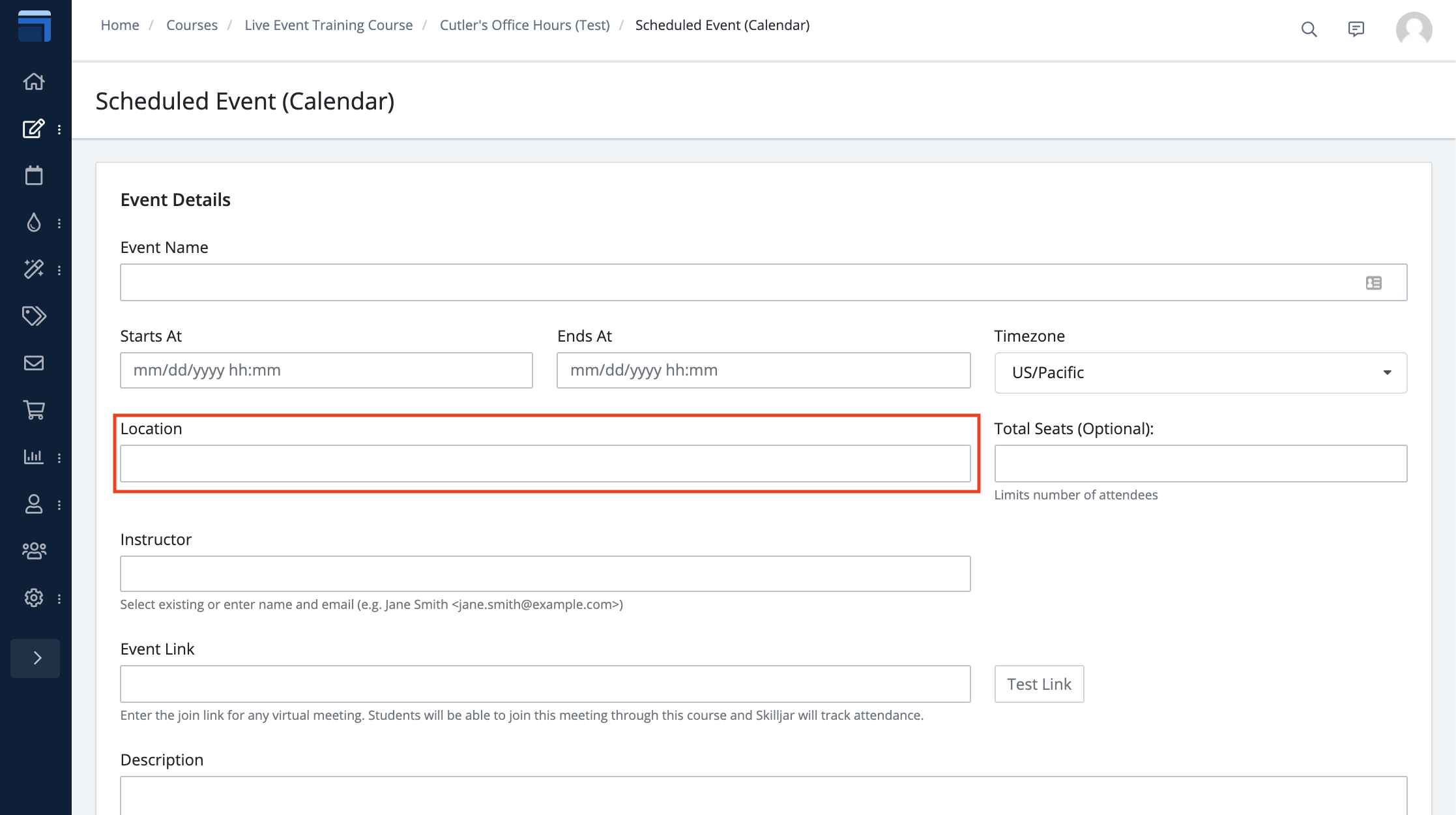The image size is (1456, 815).
Task: Open the user avatar profile menu
Action: tap(1414, 29)
